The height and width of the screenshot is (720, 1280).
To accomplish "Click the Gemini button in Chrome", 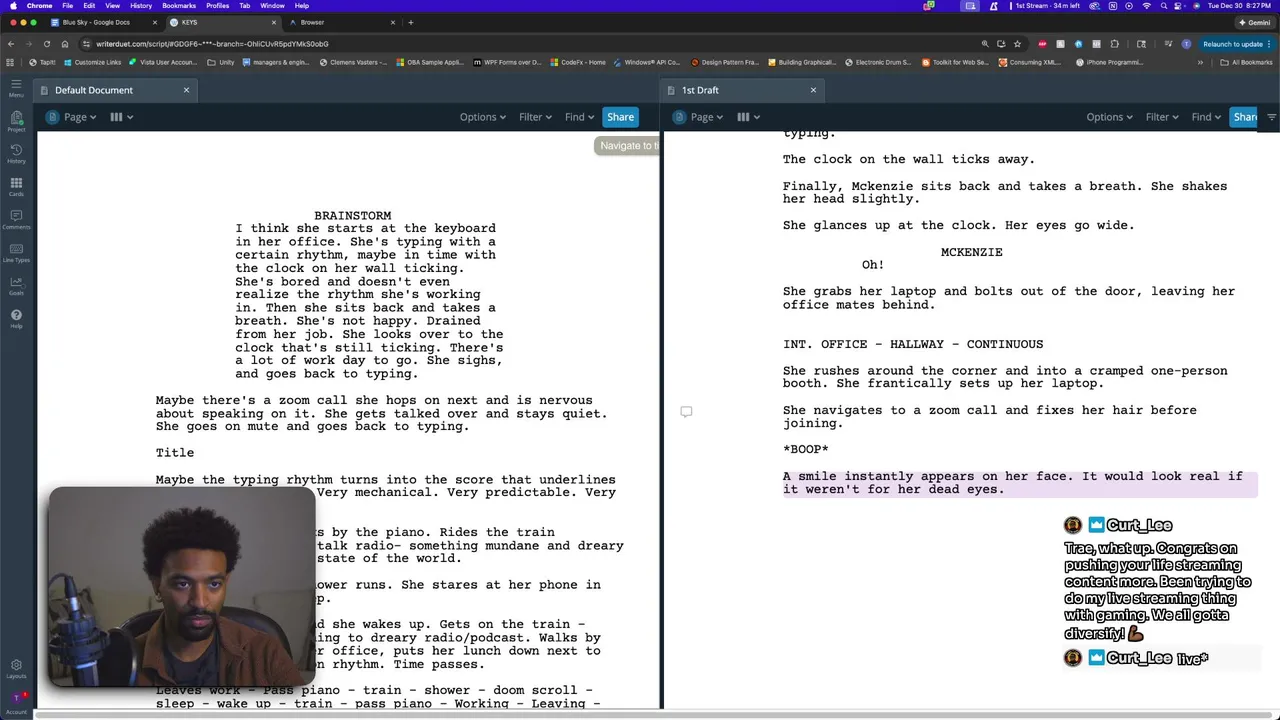I will point(1254,22).
